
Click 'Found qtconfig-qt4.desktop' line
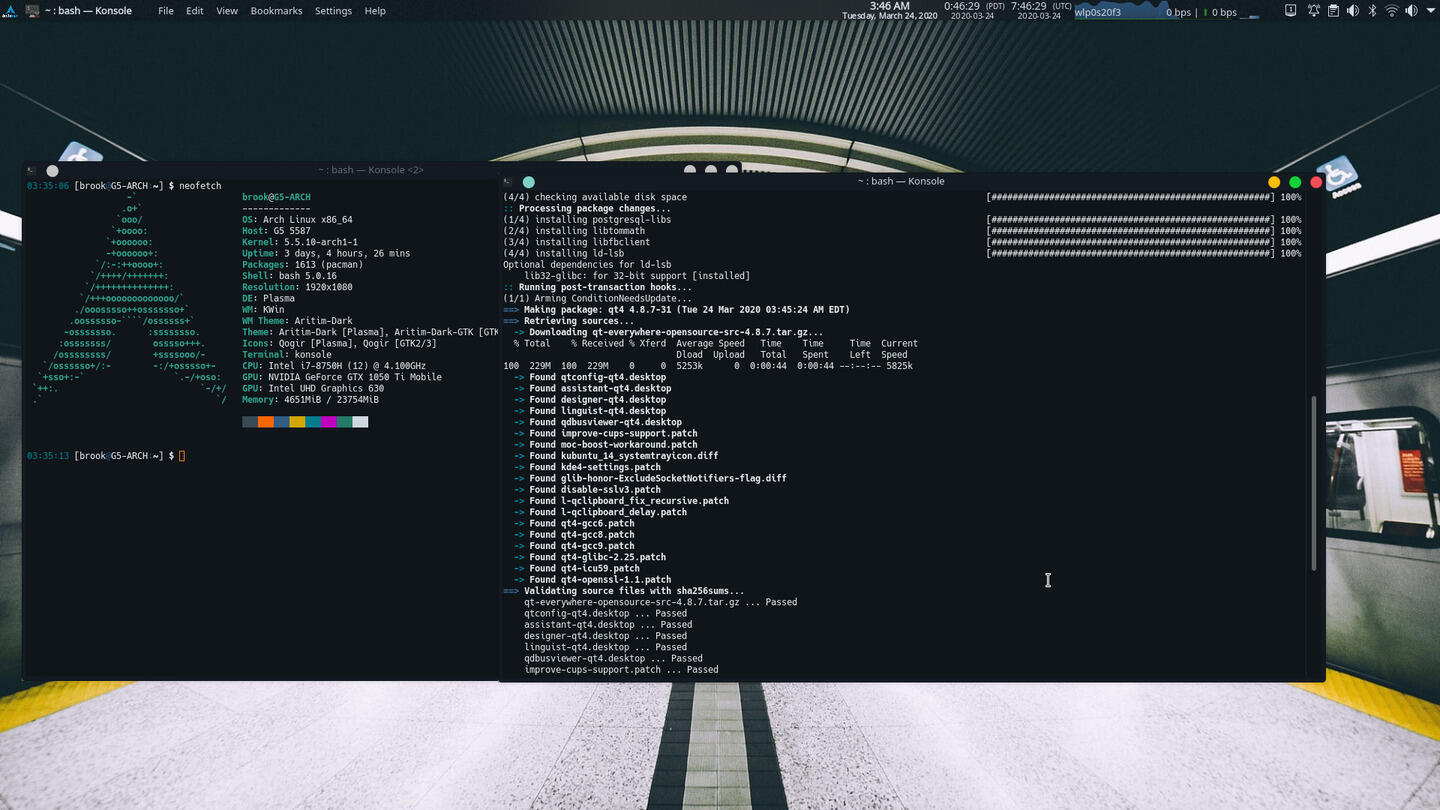592,377
